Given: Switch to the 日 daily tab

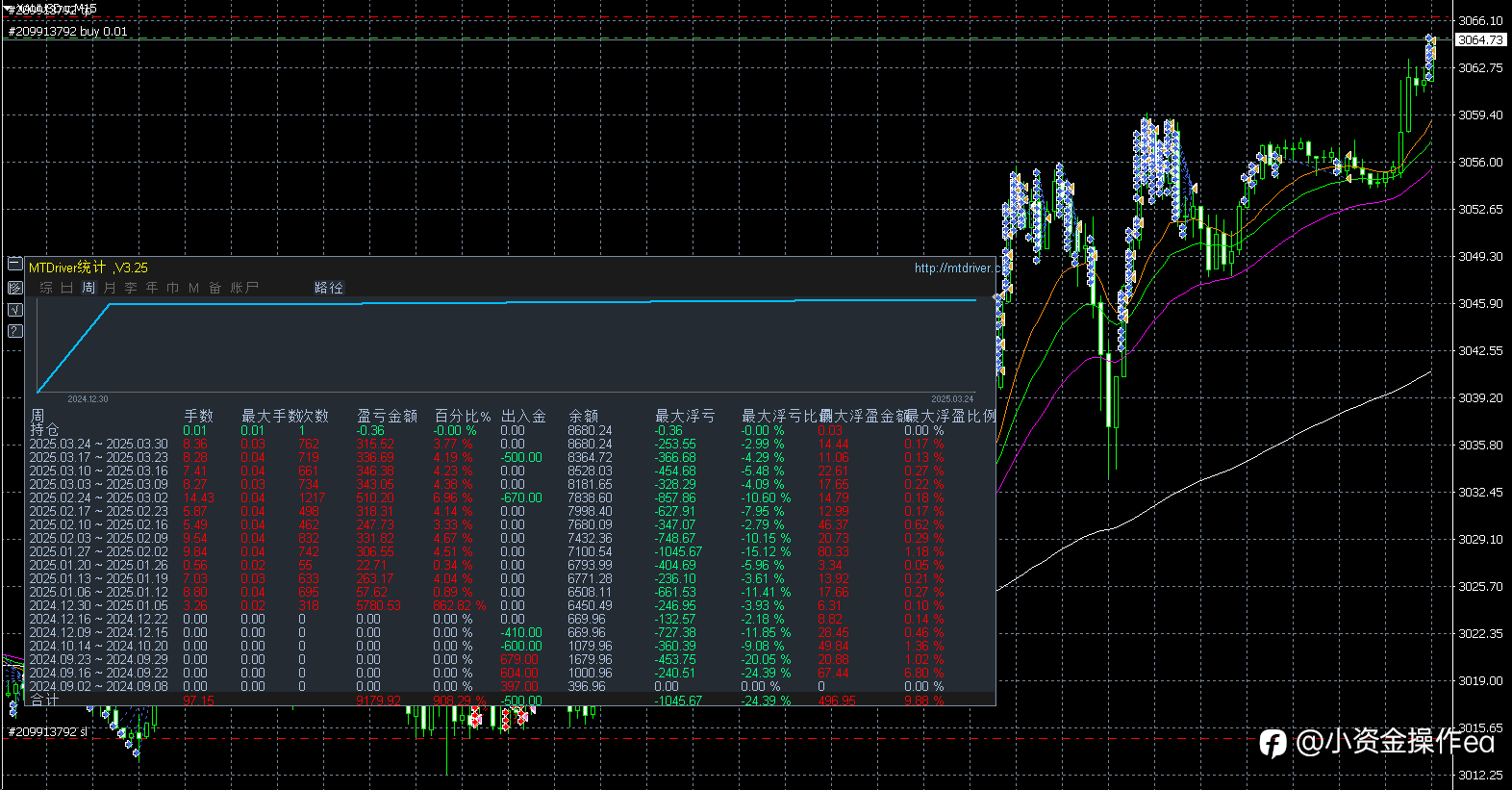Looking at the screenshot, I should point(67,288).
